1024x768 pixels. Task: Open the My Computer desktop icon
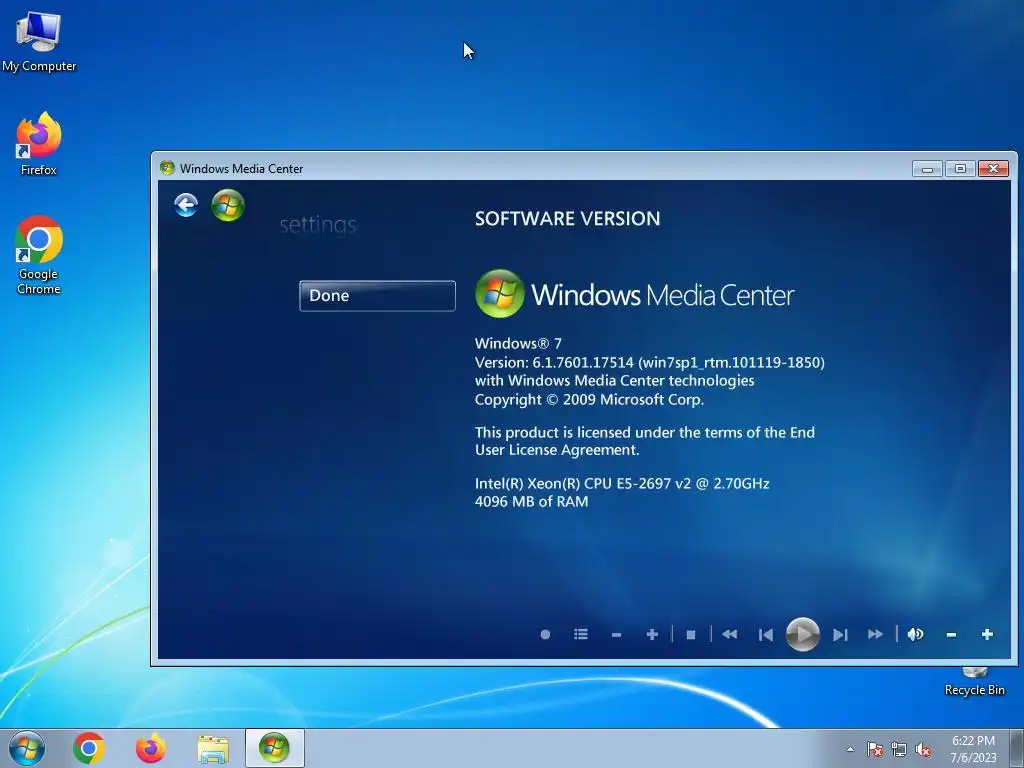(39, 41)
